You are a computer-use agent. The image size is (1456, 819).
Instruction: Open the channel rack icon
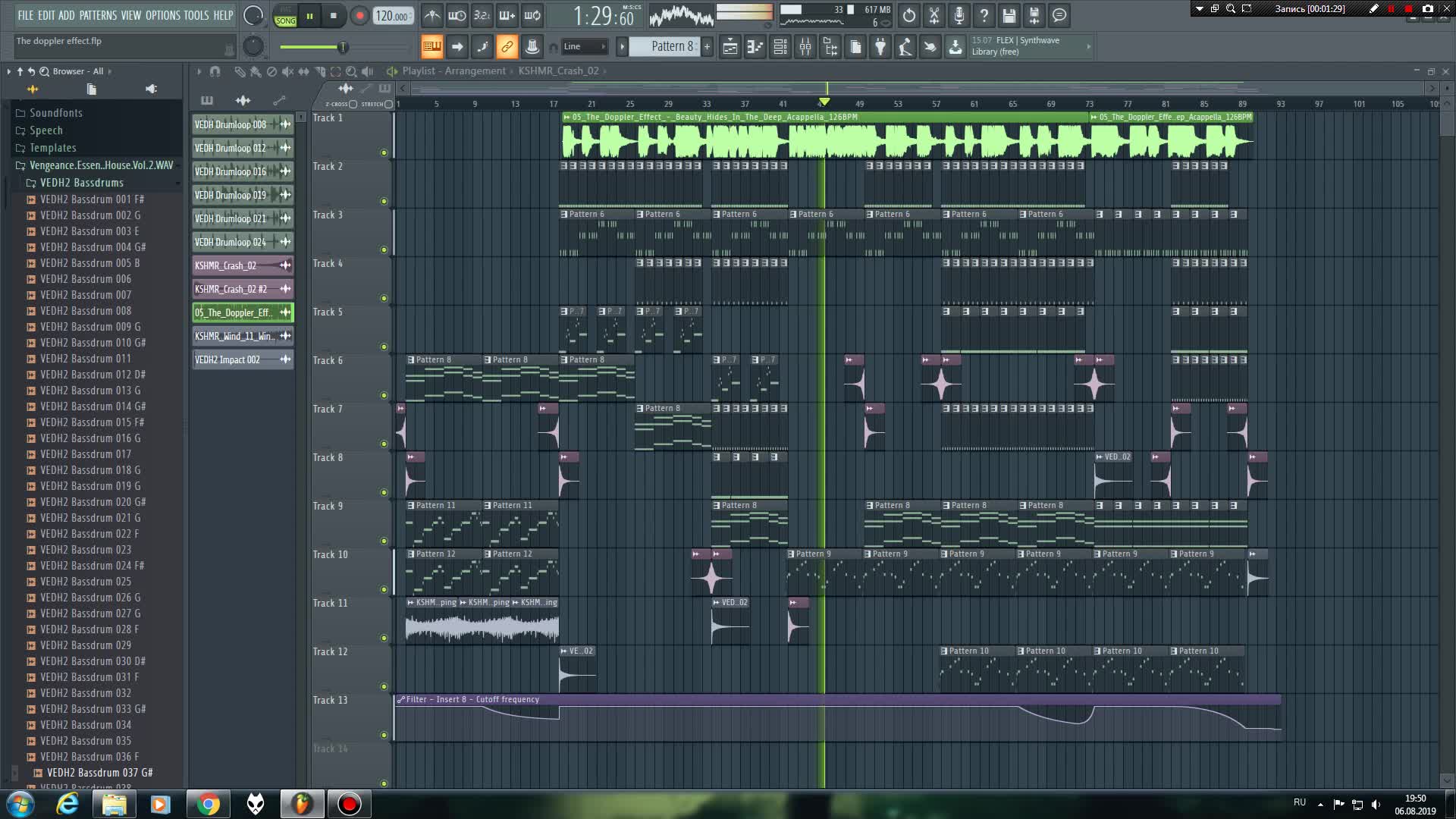click(780, 47)
